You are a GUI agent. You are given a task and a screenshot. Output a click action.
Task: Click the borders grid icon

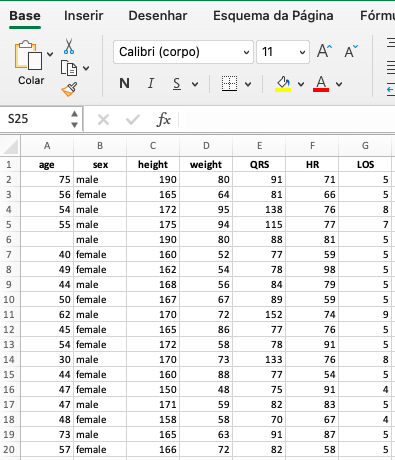pos(229,84)
